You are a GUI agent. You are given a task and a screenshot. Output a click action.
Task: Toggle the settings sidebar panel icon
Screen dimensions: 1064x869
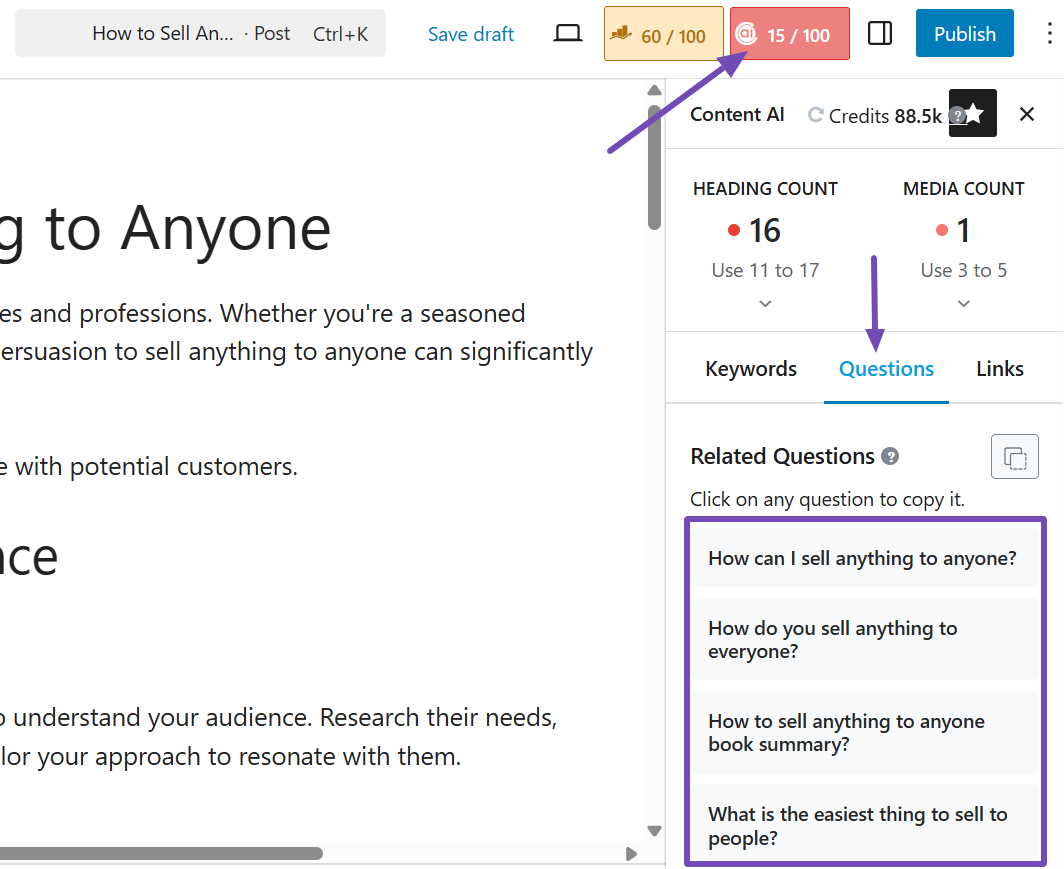880,34
